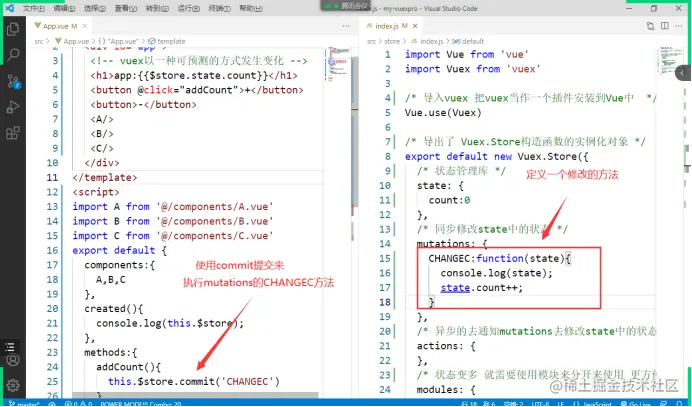Image resolution: width=692 pixels, height=407 pixels.
Task: Open changes icon in right editor toolbar
Action: tap(651, 26)
